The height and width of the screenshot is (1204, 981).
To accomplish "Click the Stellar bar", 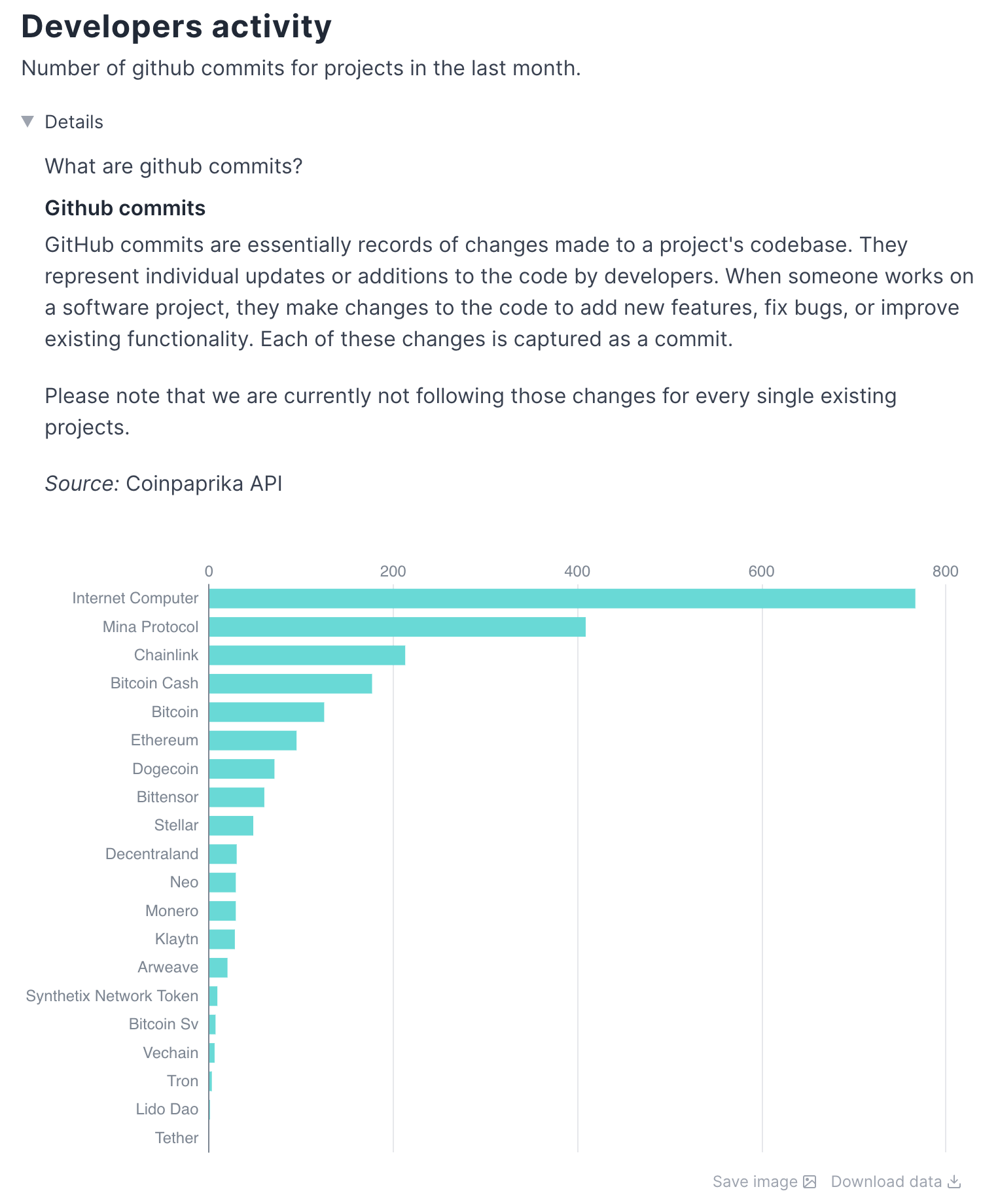I will 230,825.
